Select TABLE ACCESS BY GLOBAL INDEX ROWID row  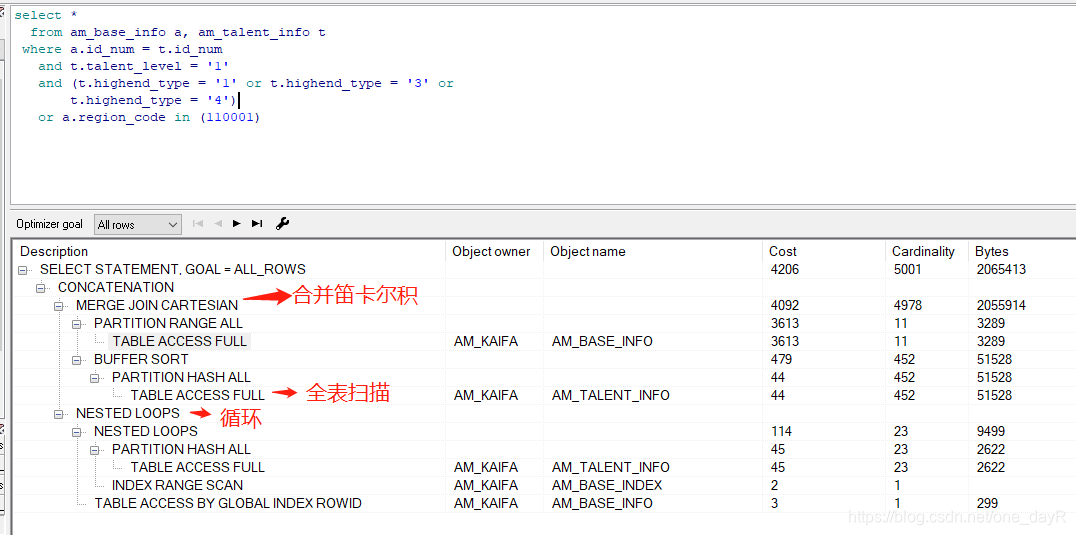228,503
